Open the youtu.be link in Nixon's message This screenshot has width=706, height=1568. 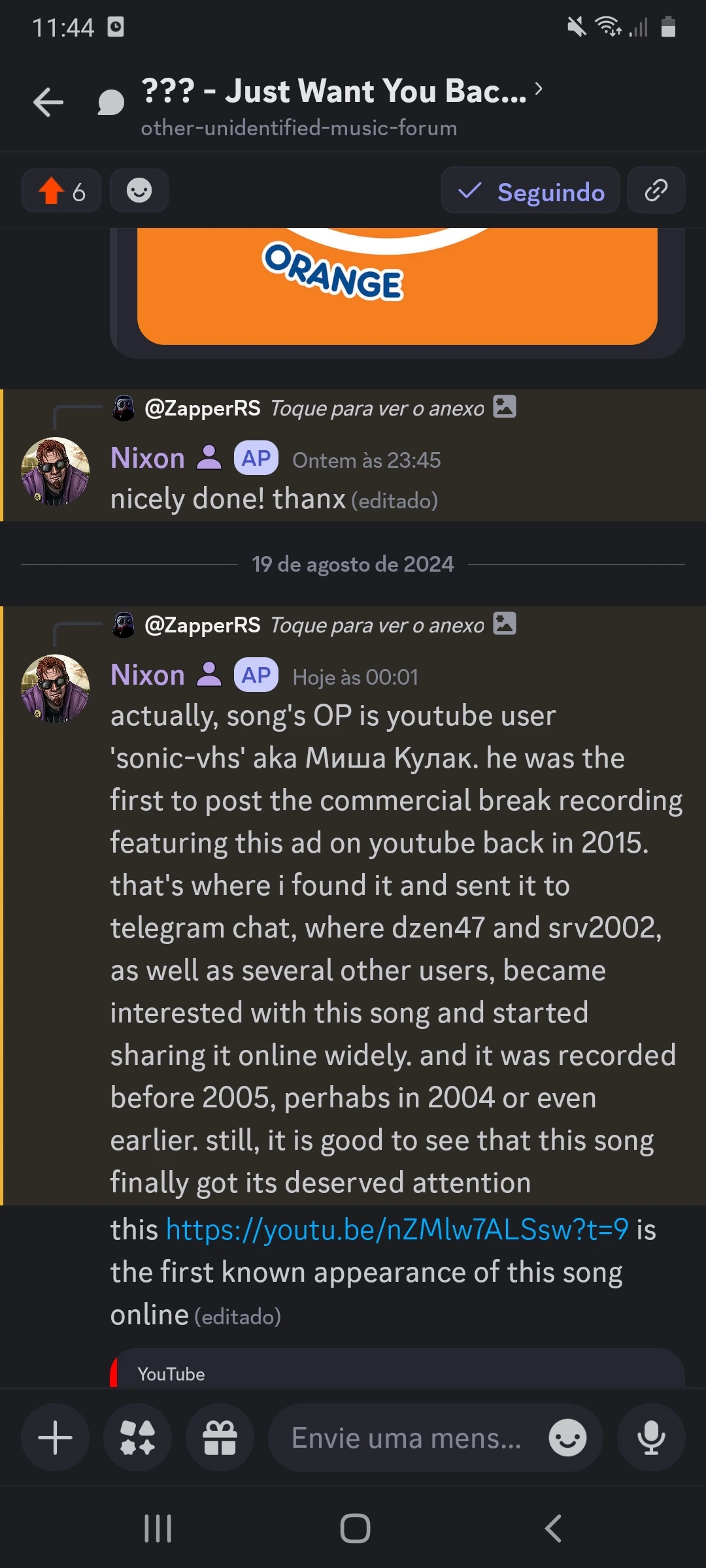click(x=395, y=1228)
